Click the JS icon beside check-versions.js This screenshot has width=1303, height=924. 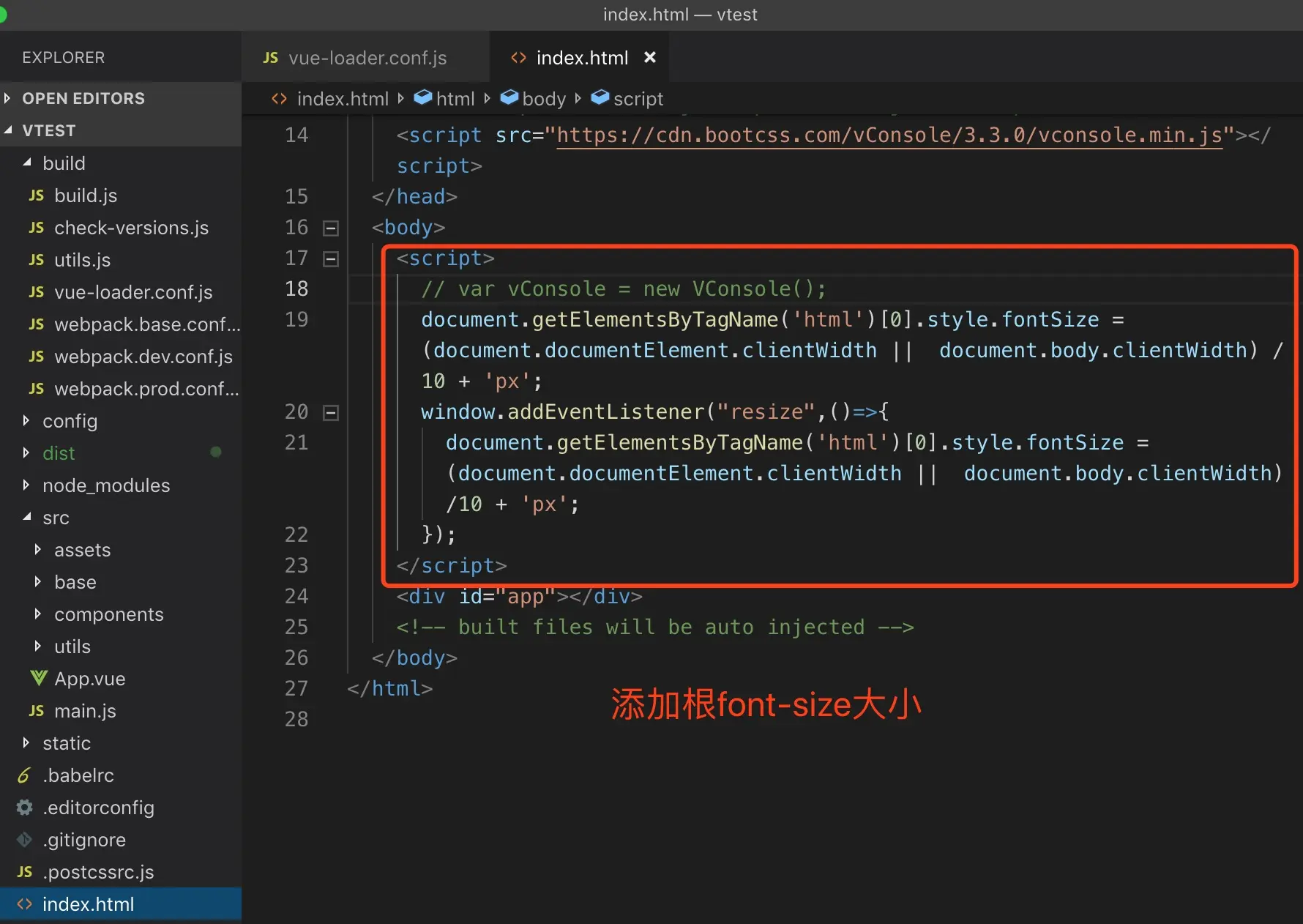(36, 228)
